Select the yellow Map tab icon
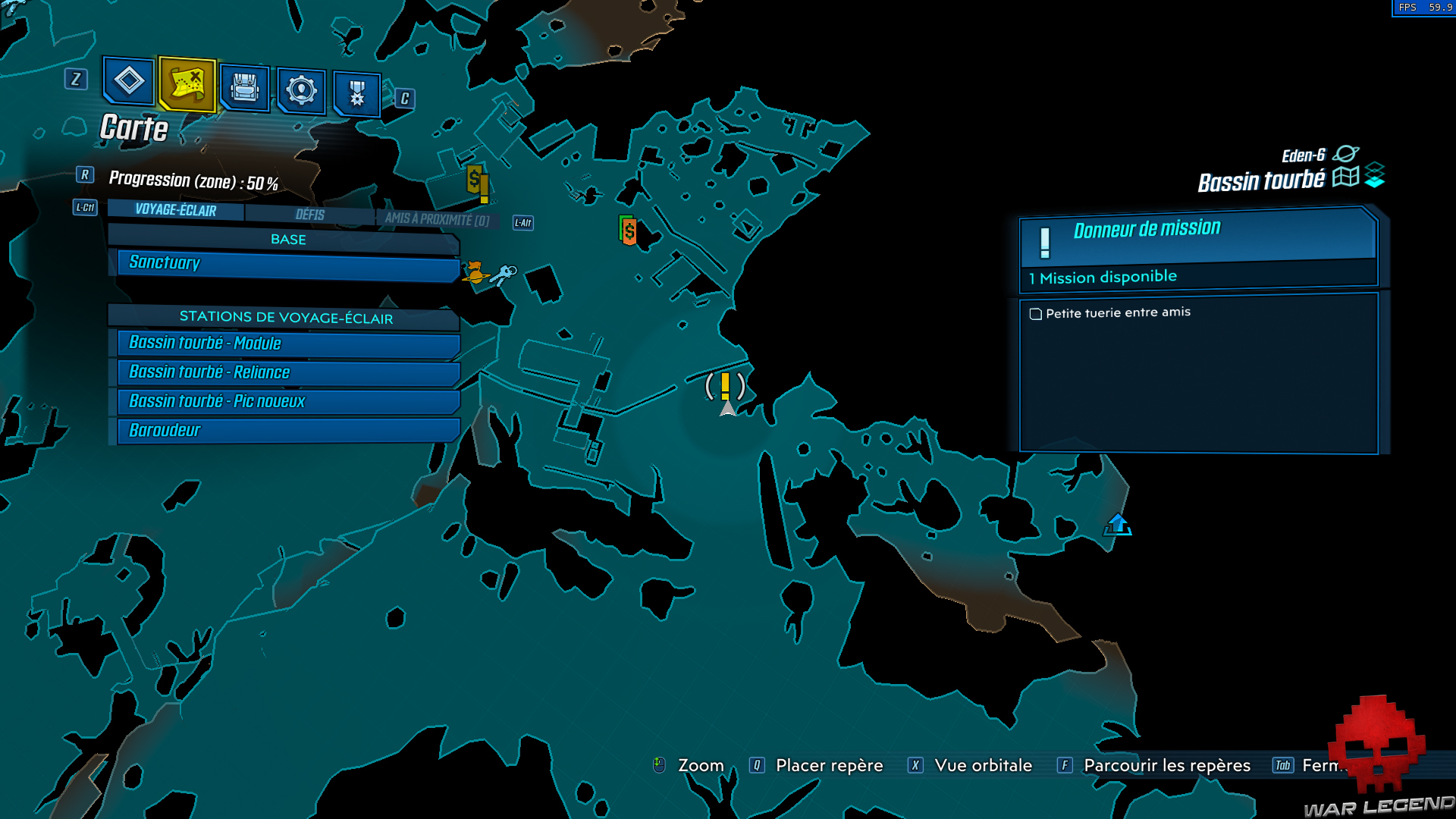Viewport: 1456px width, 819px height. [x=187, y=83]
